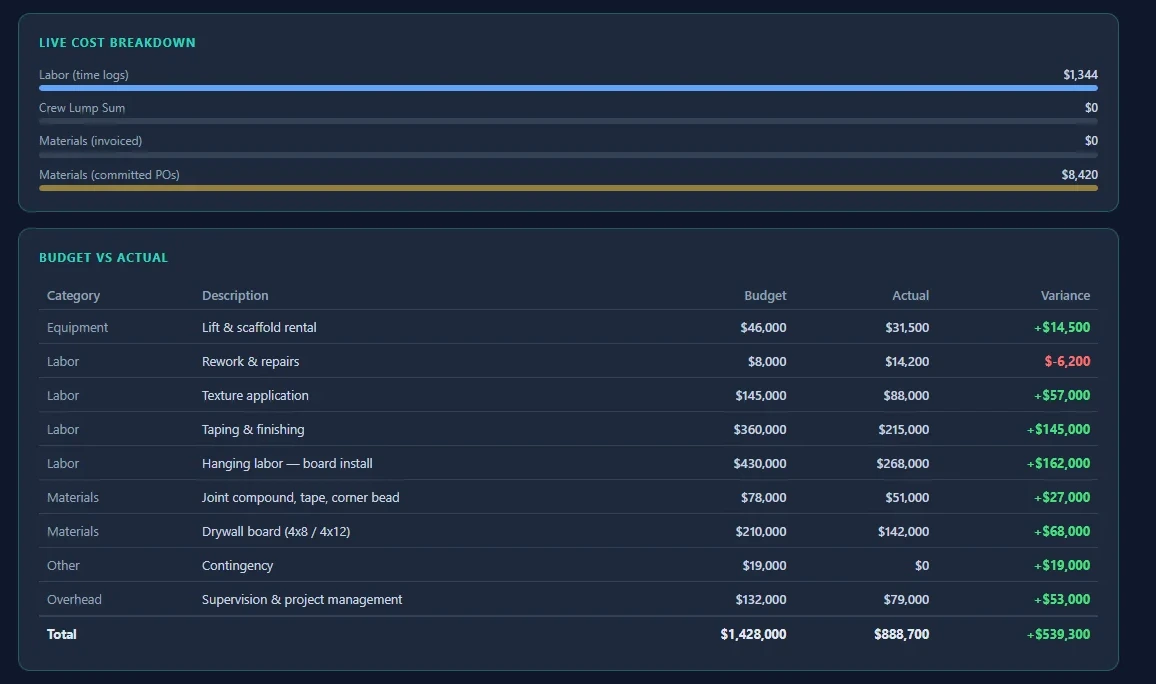
Task: Select the $79,000 actual amount
Action: pos(906,599)
